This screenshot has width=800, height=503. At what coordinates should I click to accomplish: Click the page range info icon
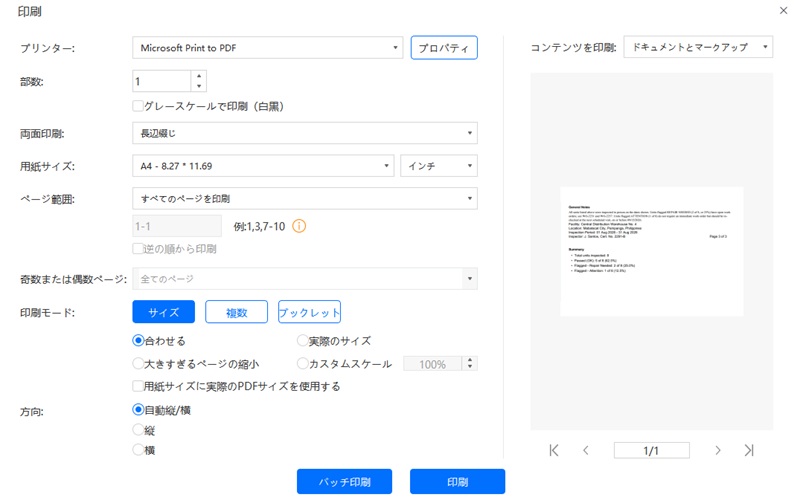click(x=299, y=226)
